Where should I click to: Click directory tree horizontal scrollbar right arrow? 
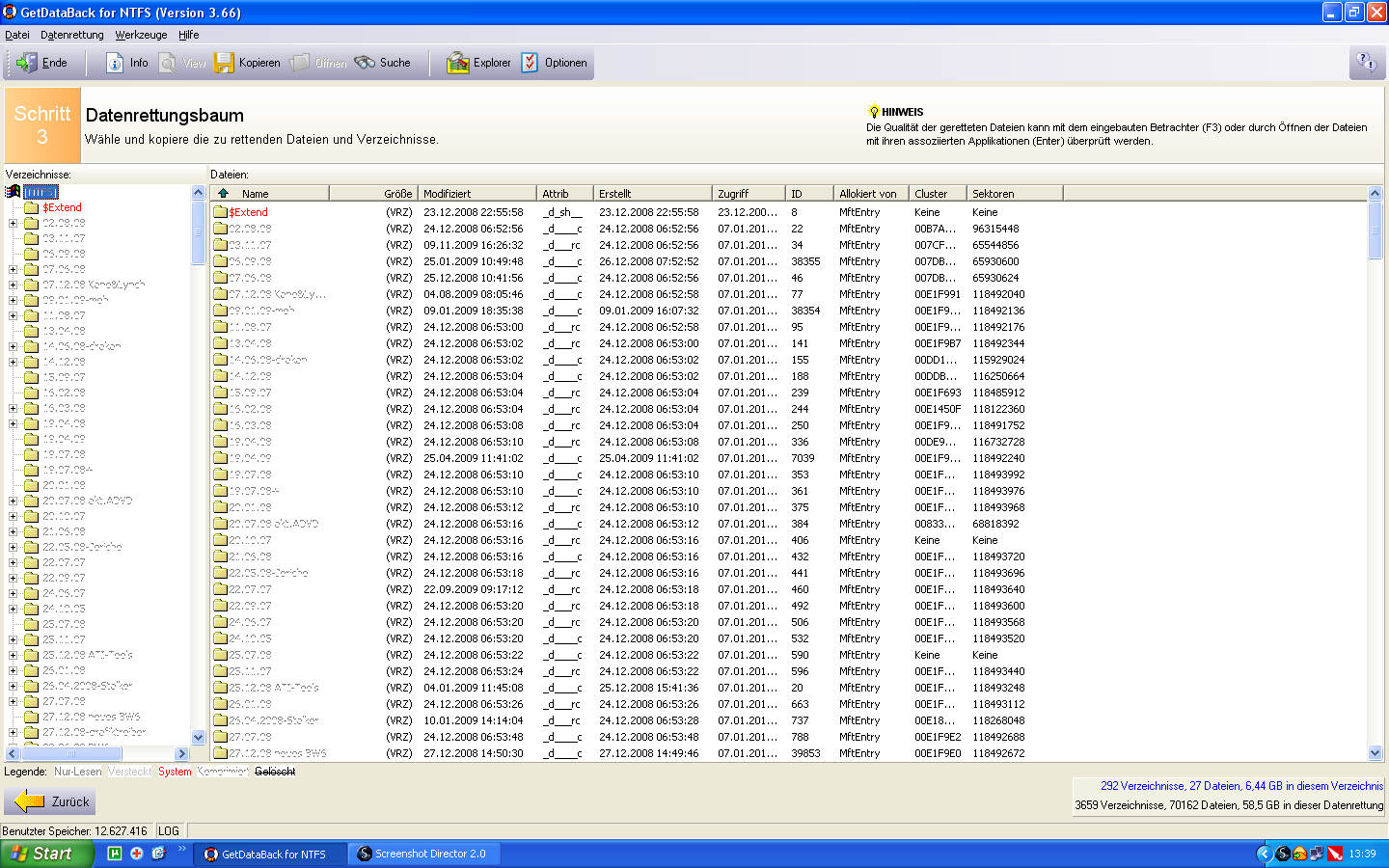(181, 753)
